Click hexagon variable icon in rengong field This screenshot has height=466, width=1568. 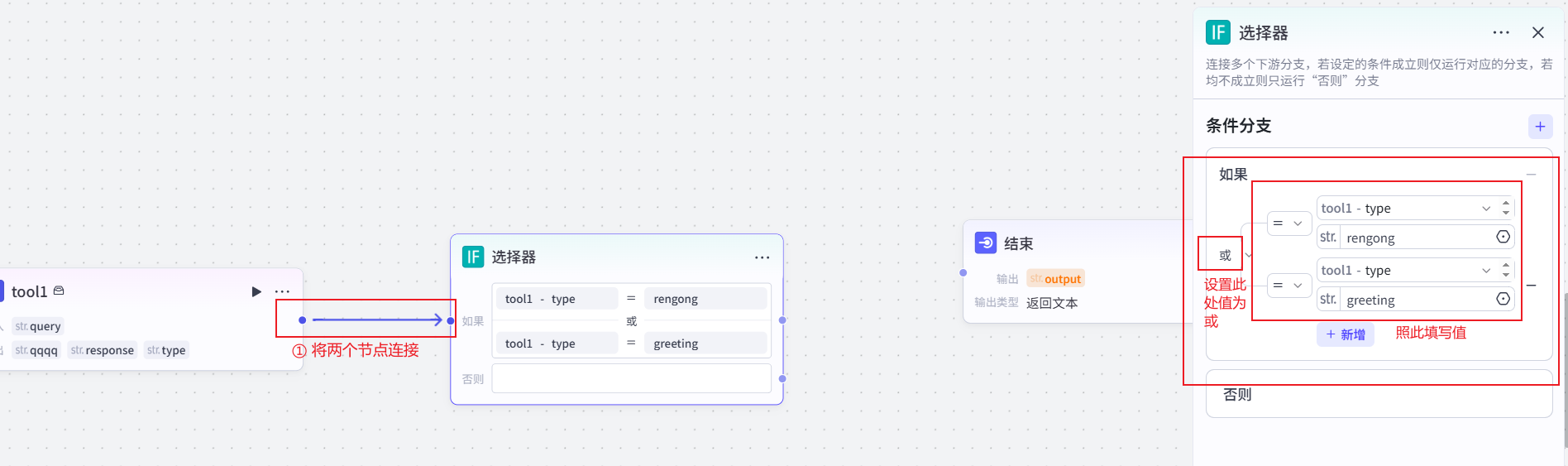pos(1503,237)
